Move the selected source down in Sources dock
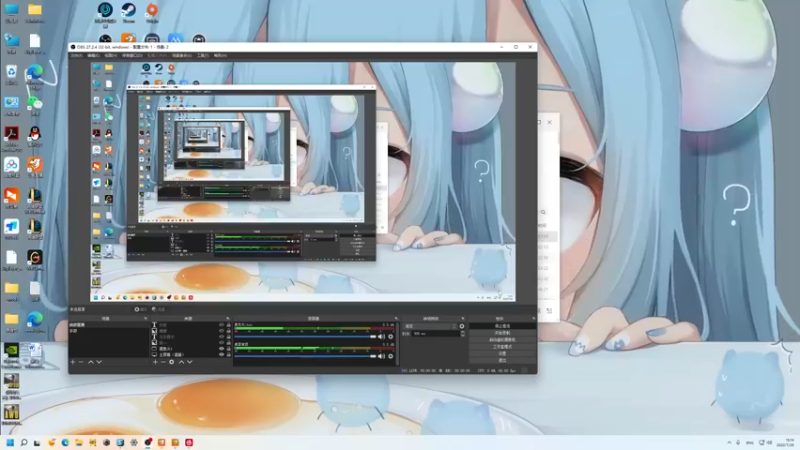 [x=189, y=362]
